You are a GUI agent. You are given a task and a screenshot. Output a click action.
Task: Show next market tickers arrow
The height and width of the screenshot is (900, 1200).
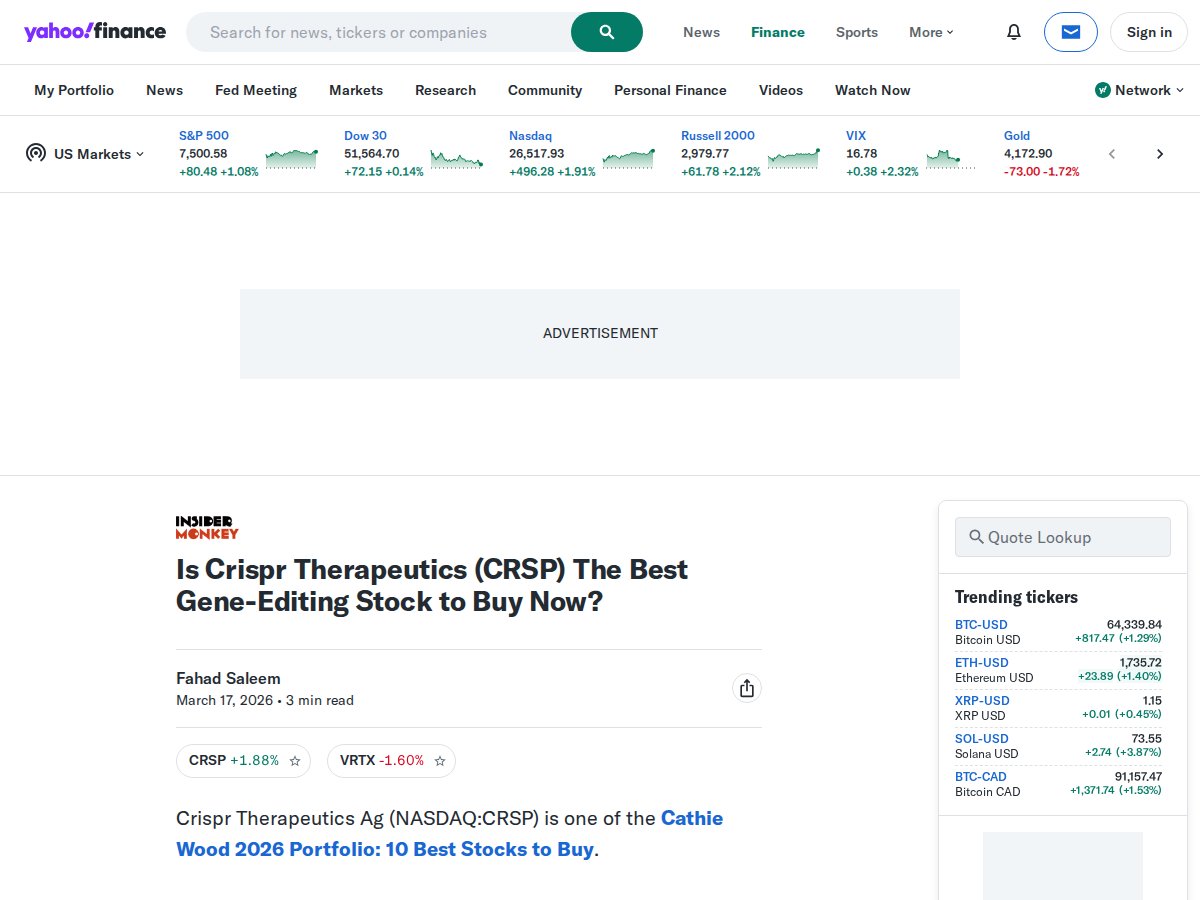(1160, 154)
